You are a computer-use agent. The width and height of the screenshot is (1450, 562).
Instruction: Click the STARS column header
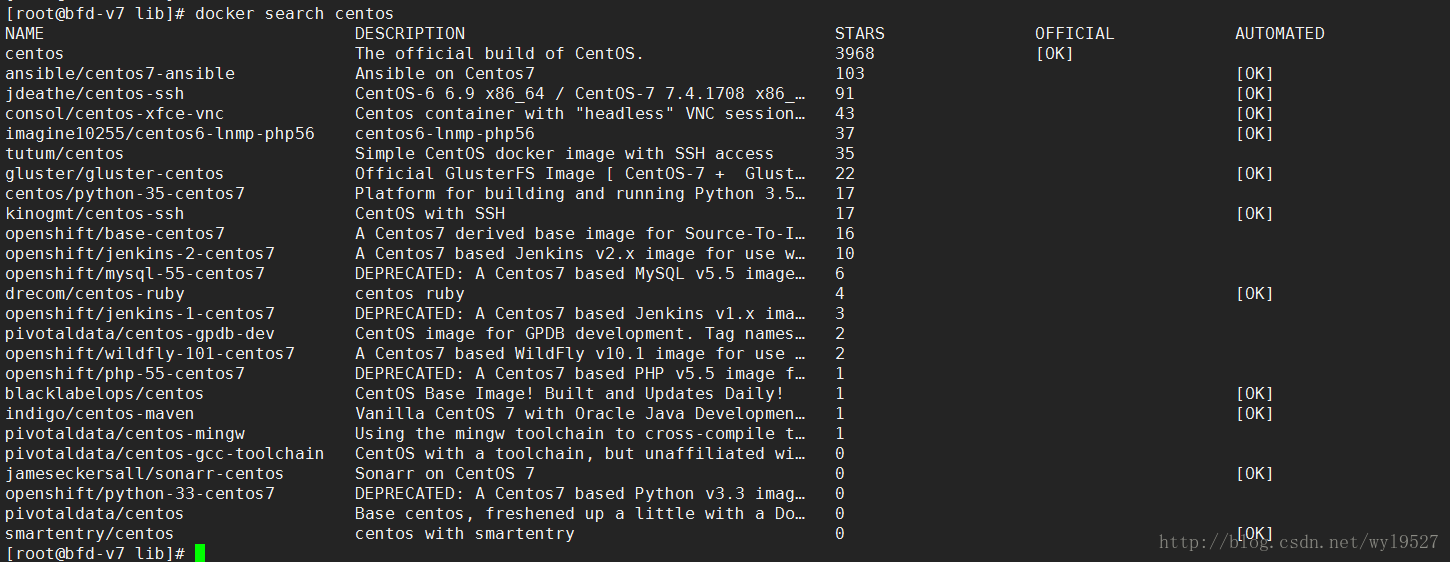(x=860, y=33)
